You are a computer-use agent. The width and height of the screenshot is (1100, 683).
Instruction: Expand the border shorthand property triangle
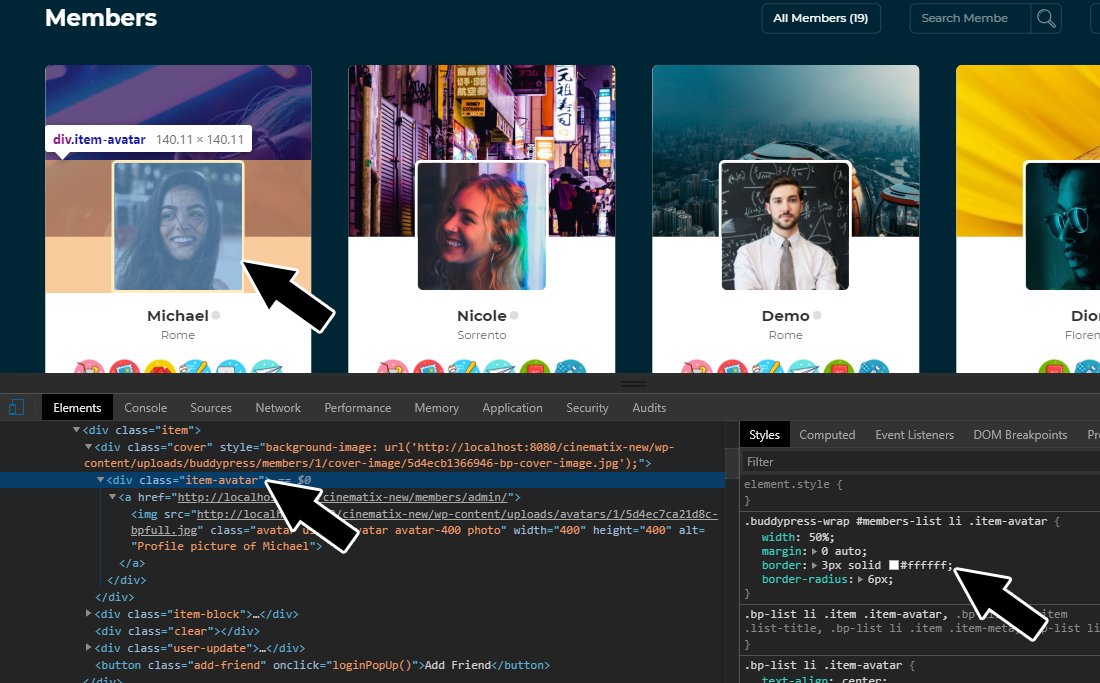[814, 565]
